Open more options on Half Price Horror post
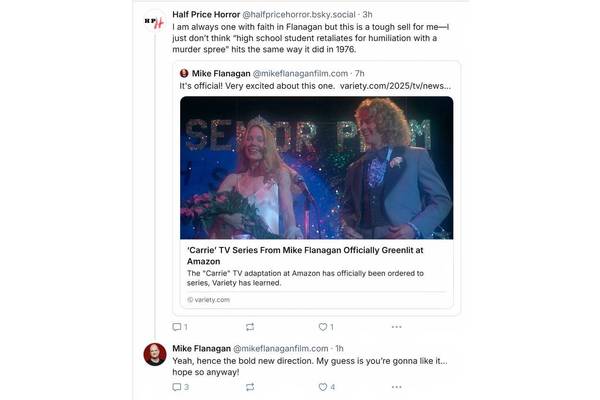Viewport: 600px width, 400px height. (x=396, y=327)
